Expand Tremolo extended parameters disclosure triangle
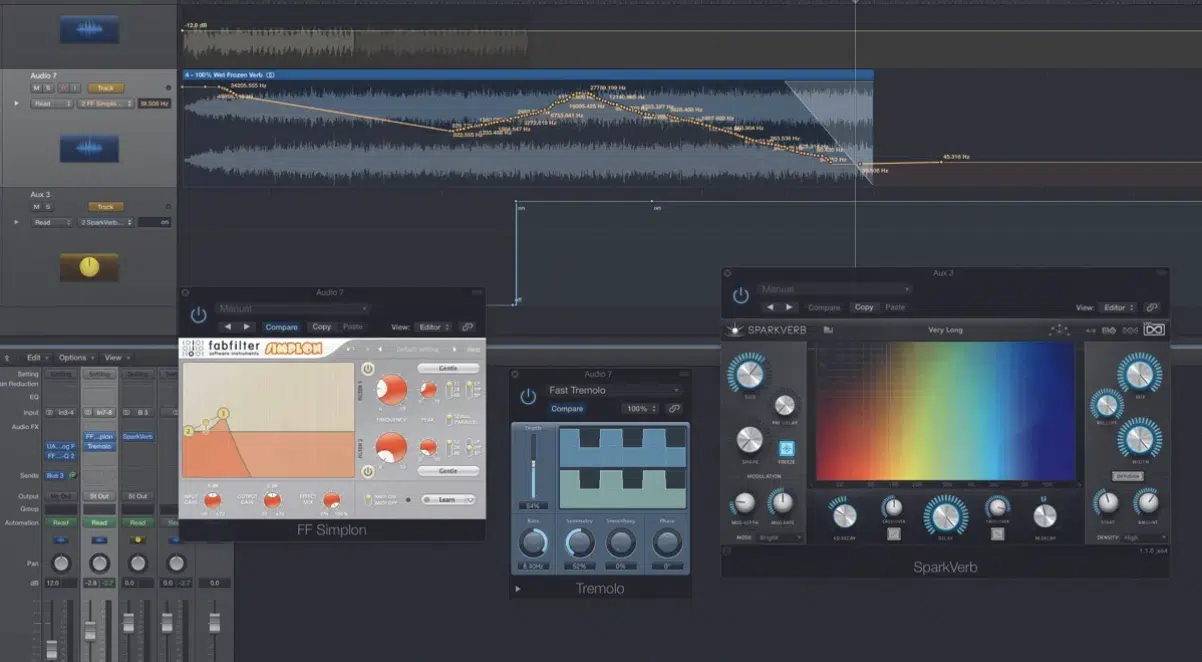The width and height of the screenshot is (1202, 662). coord(518,589)
